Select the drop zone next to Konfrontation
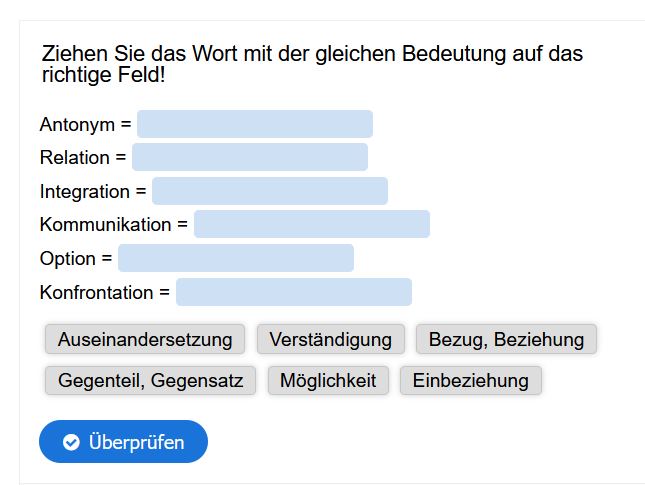Image resolution: width=645 pixels, height=485 pixels. (x=294, y=292)
